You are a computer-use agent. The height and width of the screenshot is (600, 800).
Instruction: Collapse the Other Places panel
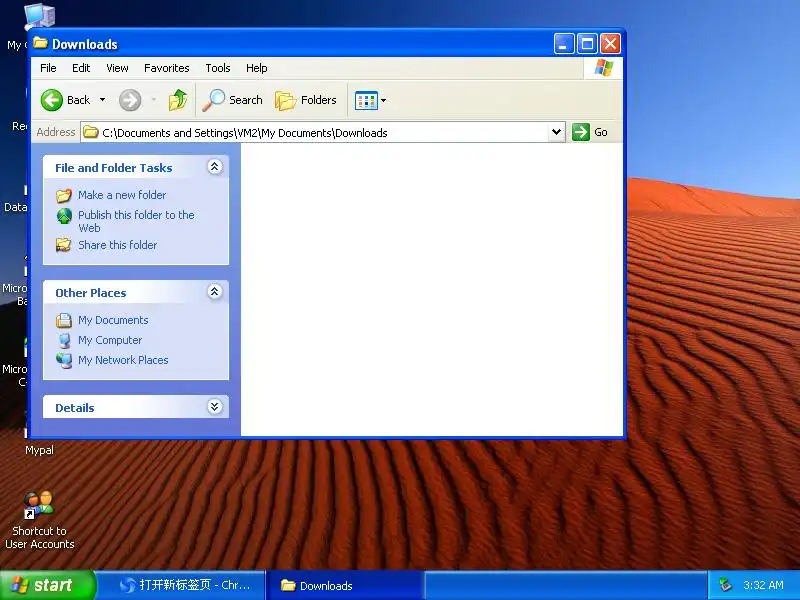click(x=215, y=292)
